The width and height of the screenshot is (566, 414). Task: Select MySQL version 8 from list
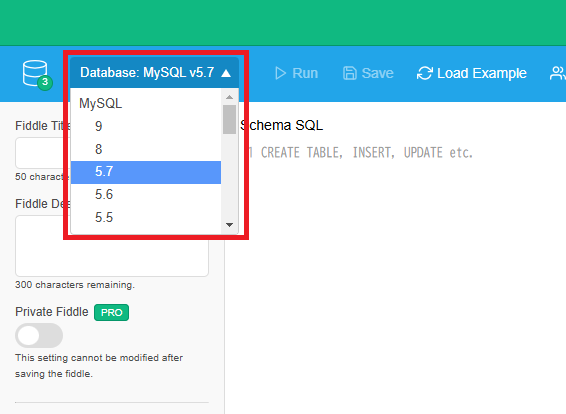(146, 149)
